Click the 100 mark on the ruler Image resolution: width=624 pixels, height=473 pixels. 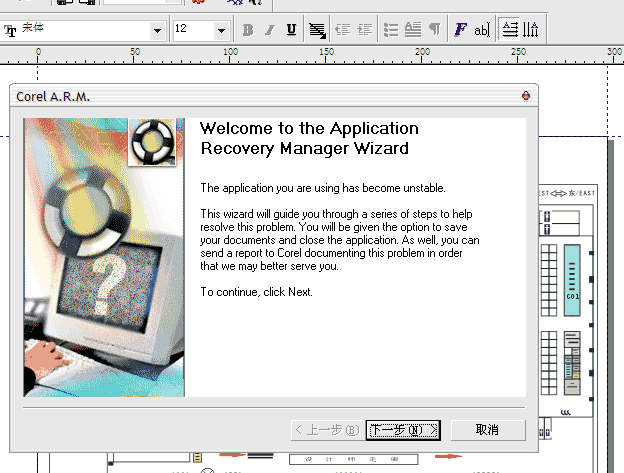[230, 52]
